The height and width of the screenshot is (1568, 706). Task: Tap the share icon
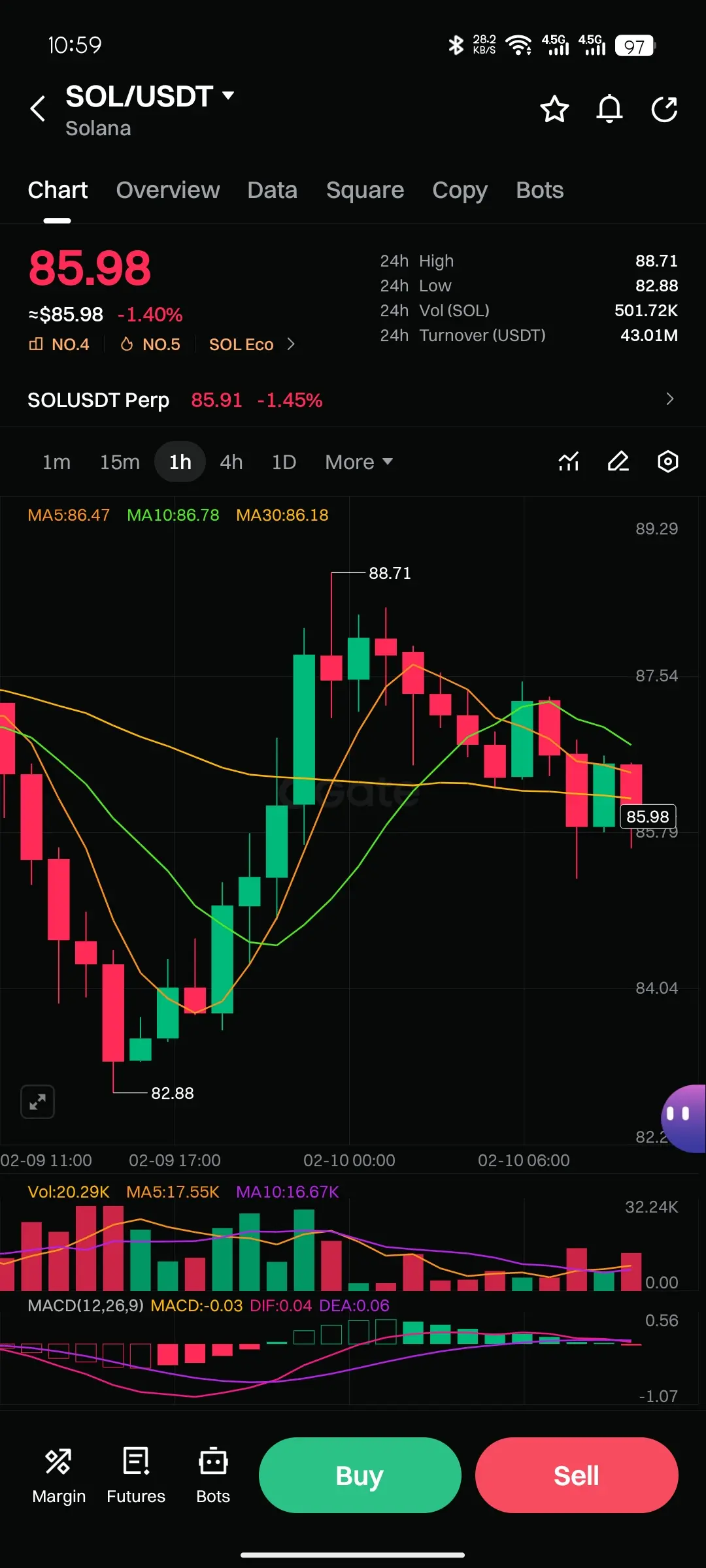(664, 109)
